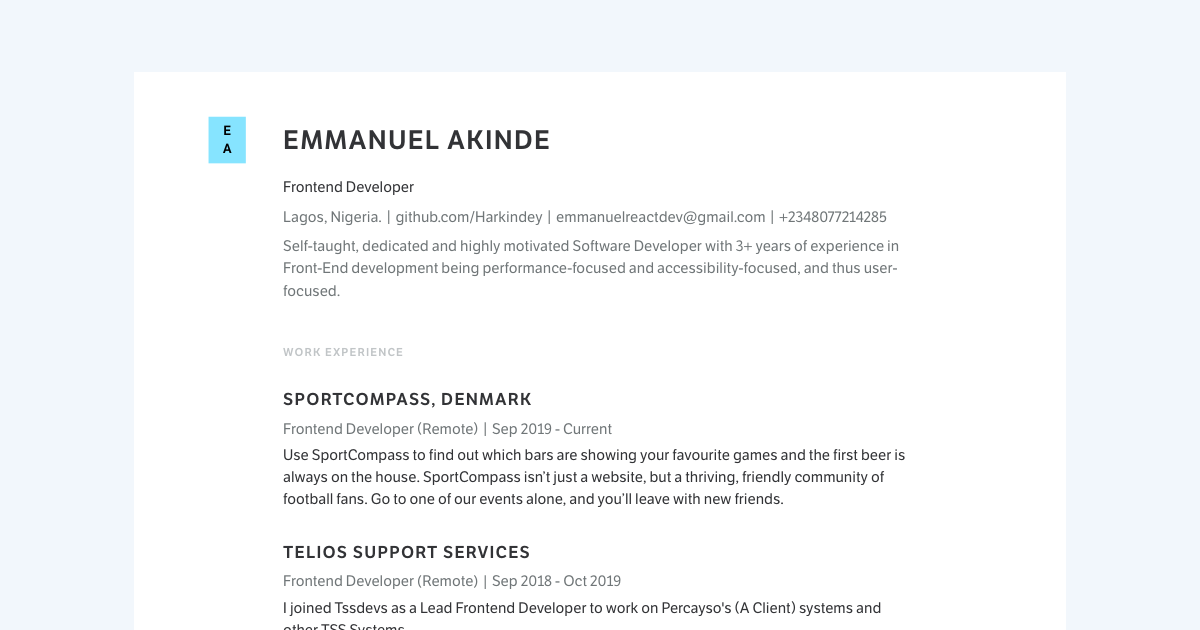
Task: Select the SportCompass, Denmark heading
Action: point(407,400)
